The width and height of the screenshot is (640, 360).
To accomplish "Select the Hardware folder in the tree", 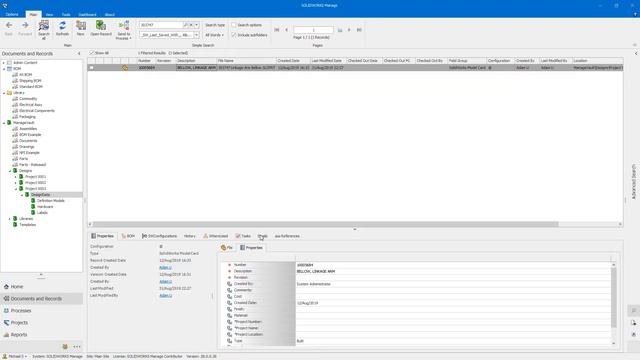I will pos(45,207).
